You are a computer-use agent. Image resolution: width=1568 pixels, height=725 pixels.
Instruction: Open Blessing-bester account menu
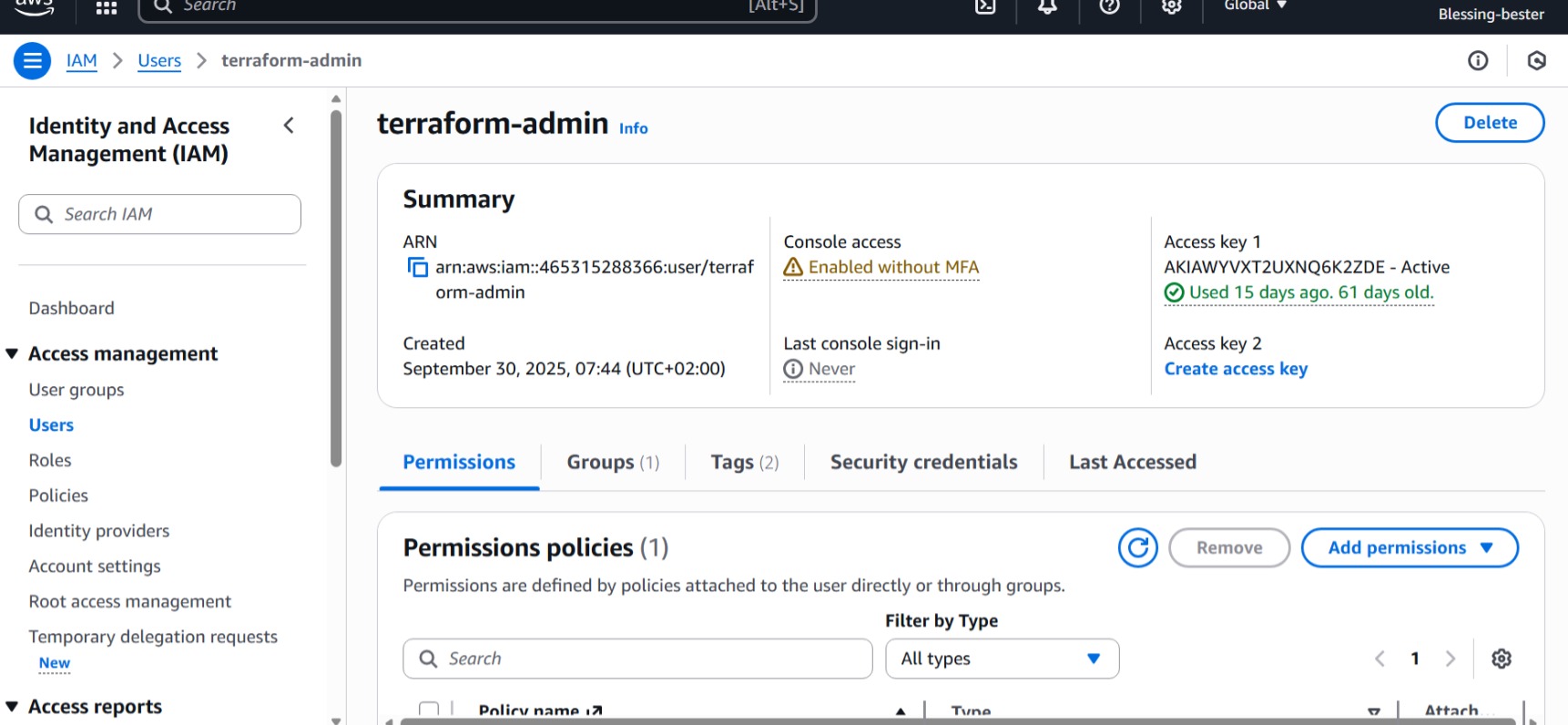(1491, 14)
